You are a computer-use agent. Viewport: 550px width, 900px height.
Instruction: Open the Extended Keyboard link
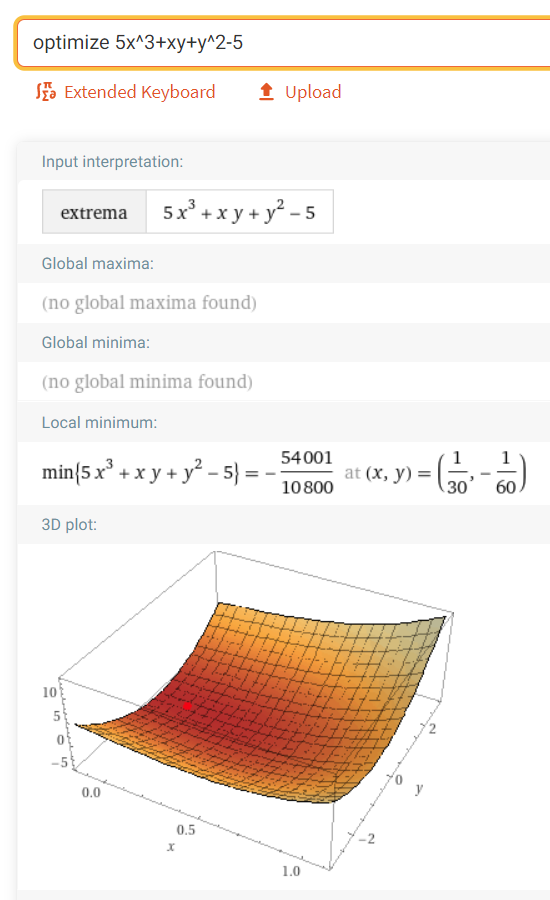[x=140, y=92]
